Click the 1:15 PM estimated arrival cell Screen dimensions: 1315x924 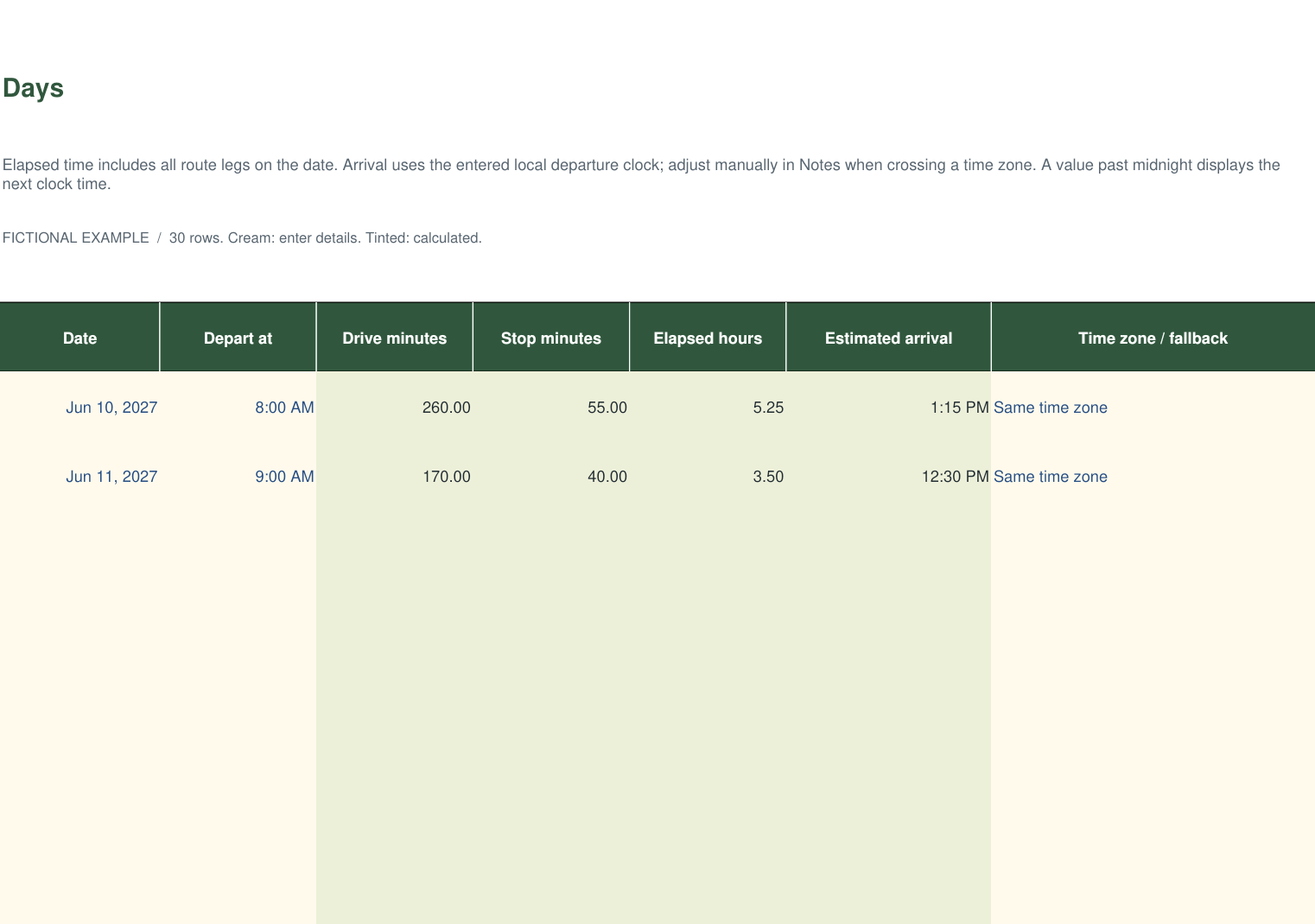click(x=888, y=407)
